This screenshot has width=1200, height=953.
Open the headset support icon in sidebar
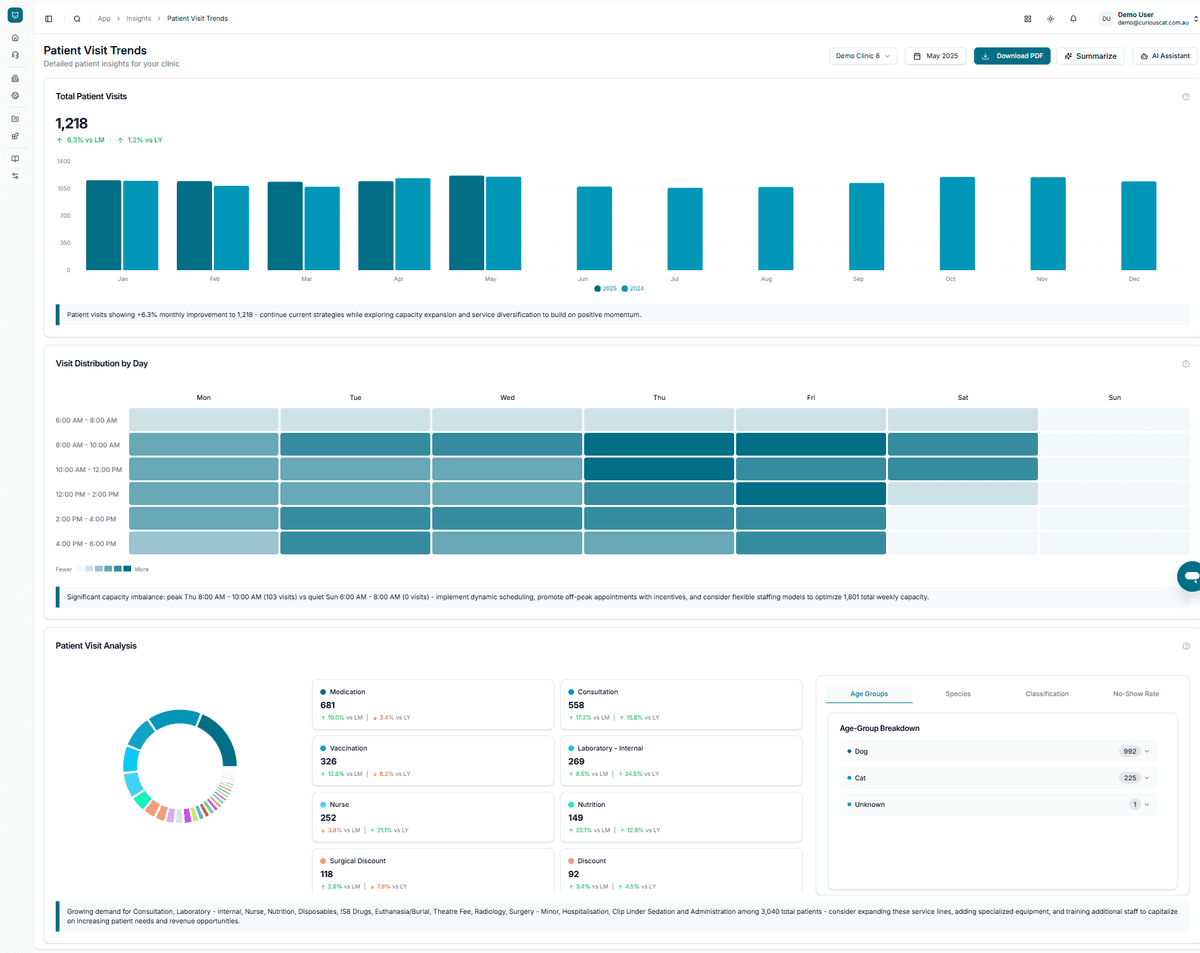[15, 55]
